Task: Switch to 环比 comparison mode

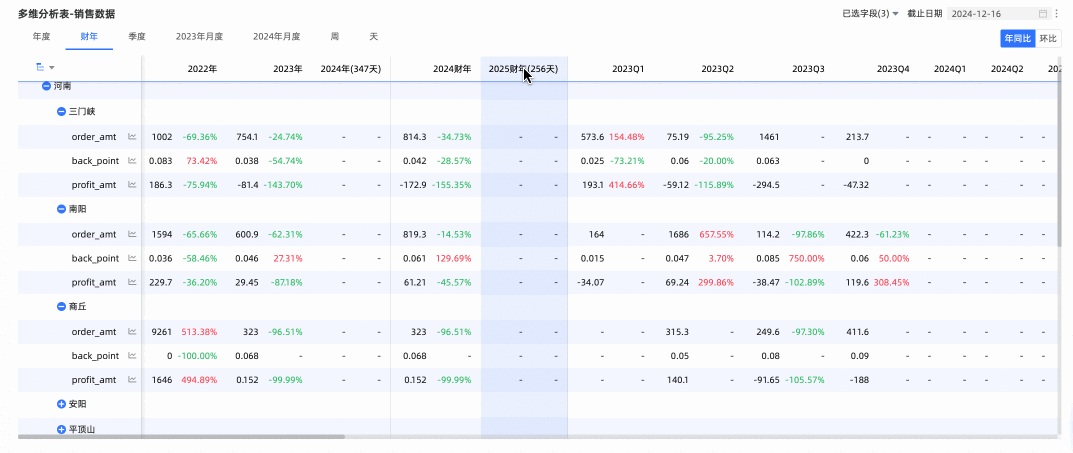Action: tap(1047, 38)
